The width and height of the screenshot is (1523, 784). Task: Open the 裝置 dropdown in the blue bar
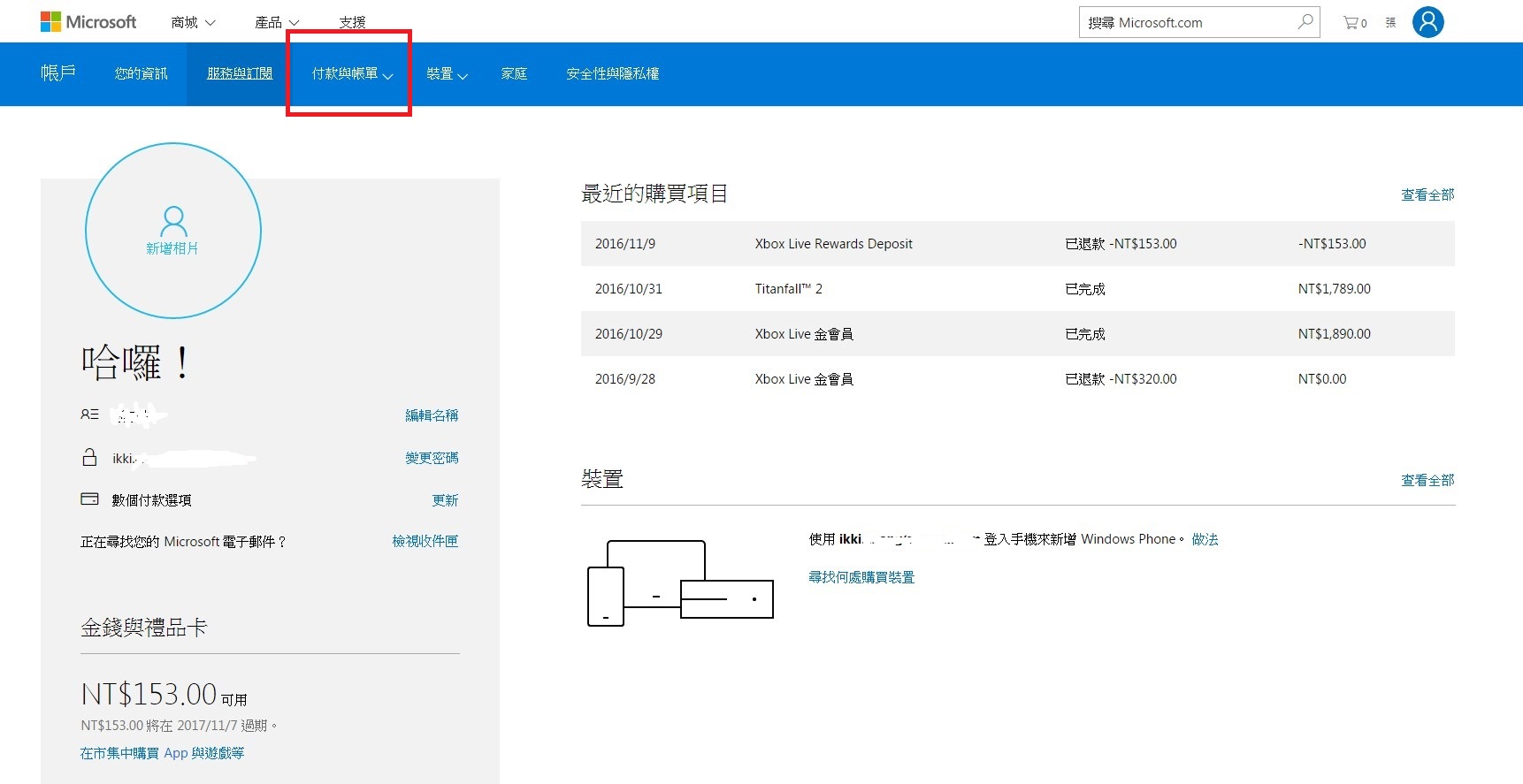pos(447,74)
